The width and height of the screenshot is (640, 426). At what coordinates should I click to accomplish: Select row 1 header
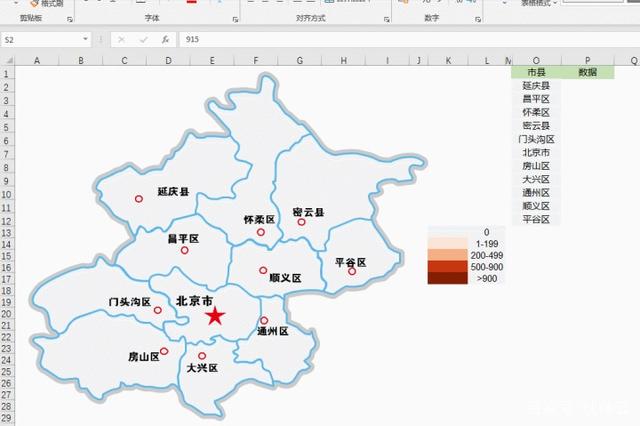coord(7,74)
